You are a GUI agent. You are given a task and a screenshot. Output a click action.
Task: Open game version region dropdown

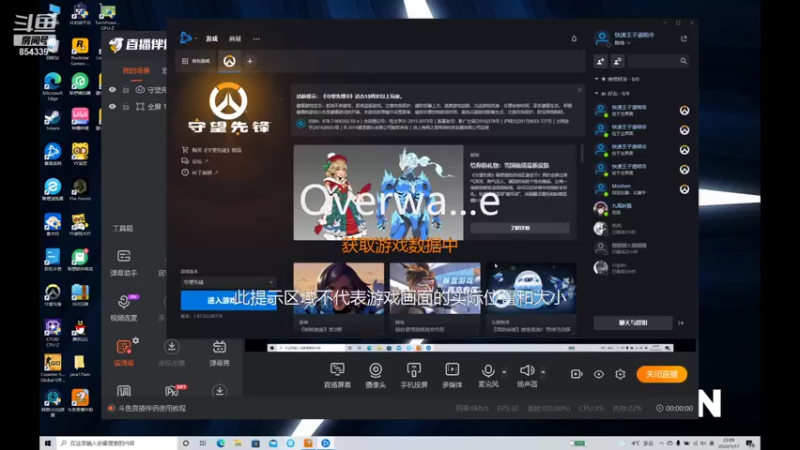tap(228, 282)
